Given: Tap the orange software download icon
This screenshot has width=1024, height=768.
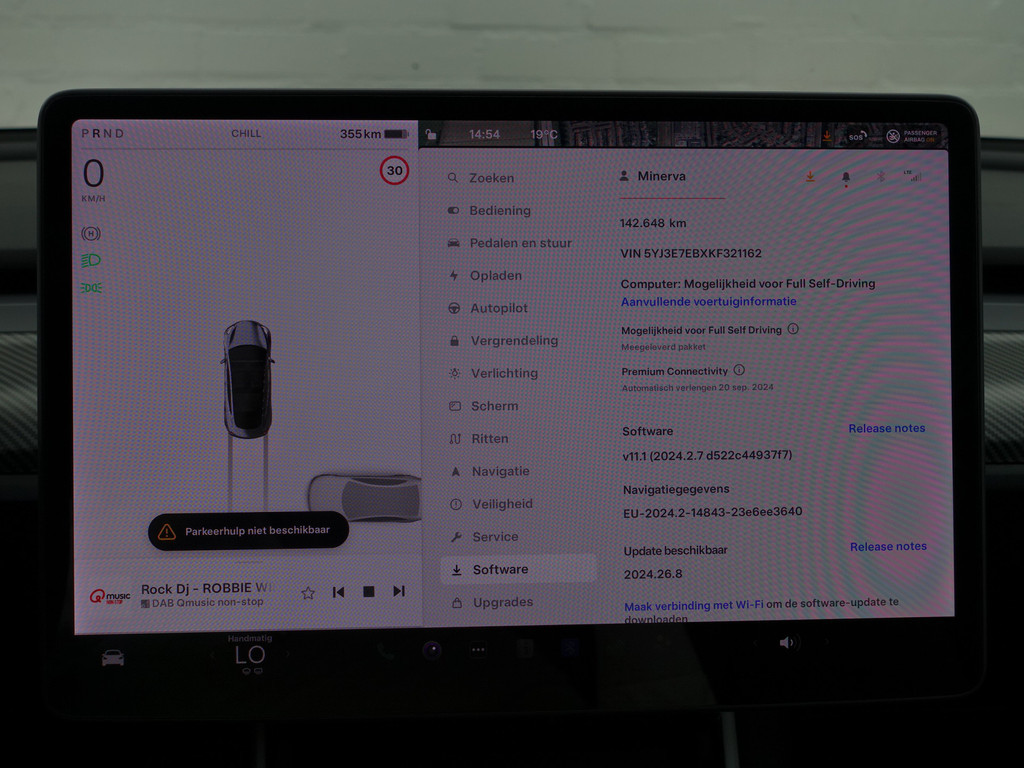Looking at the screenshot, I should (x=810, y=176).
